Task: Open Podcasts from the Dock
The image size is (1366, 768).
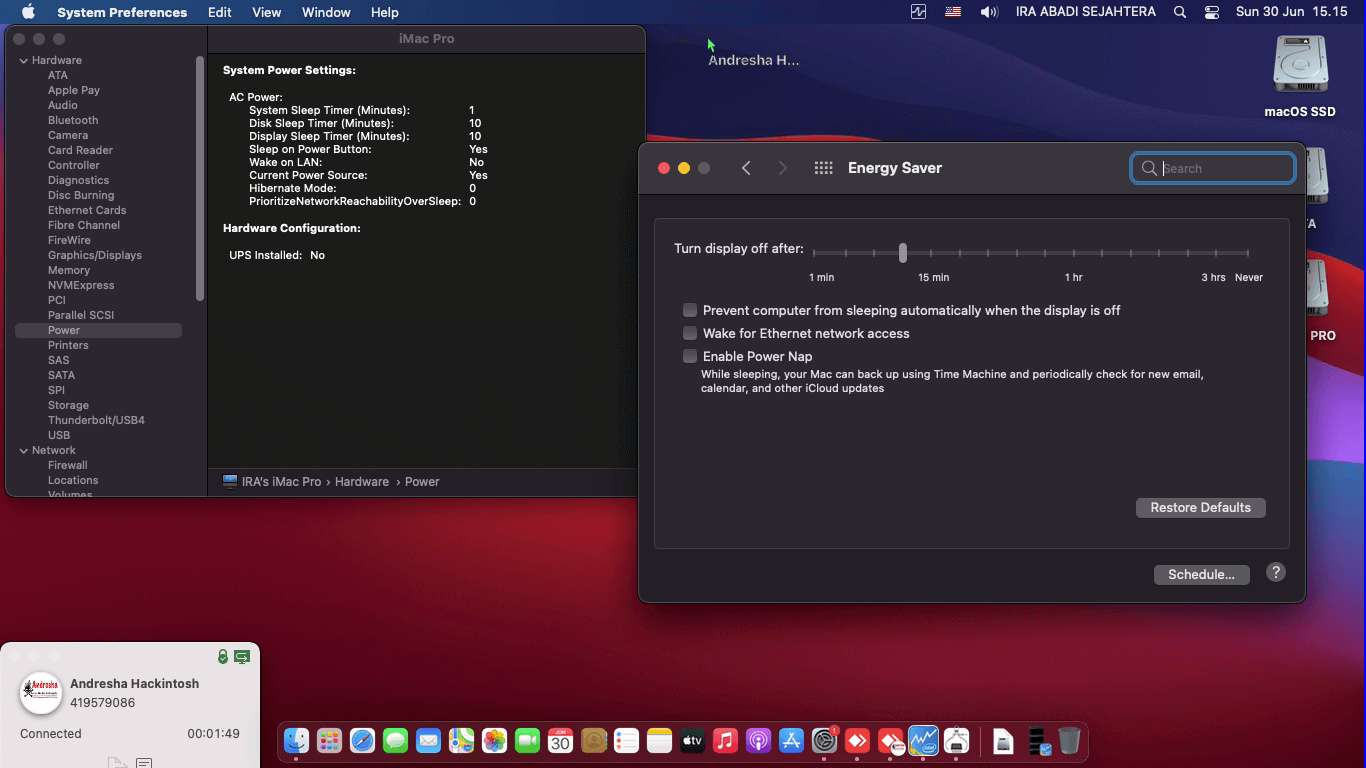Action: (x=758, y=741)
